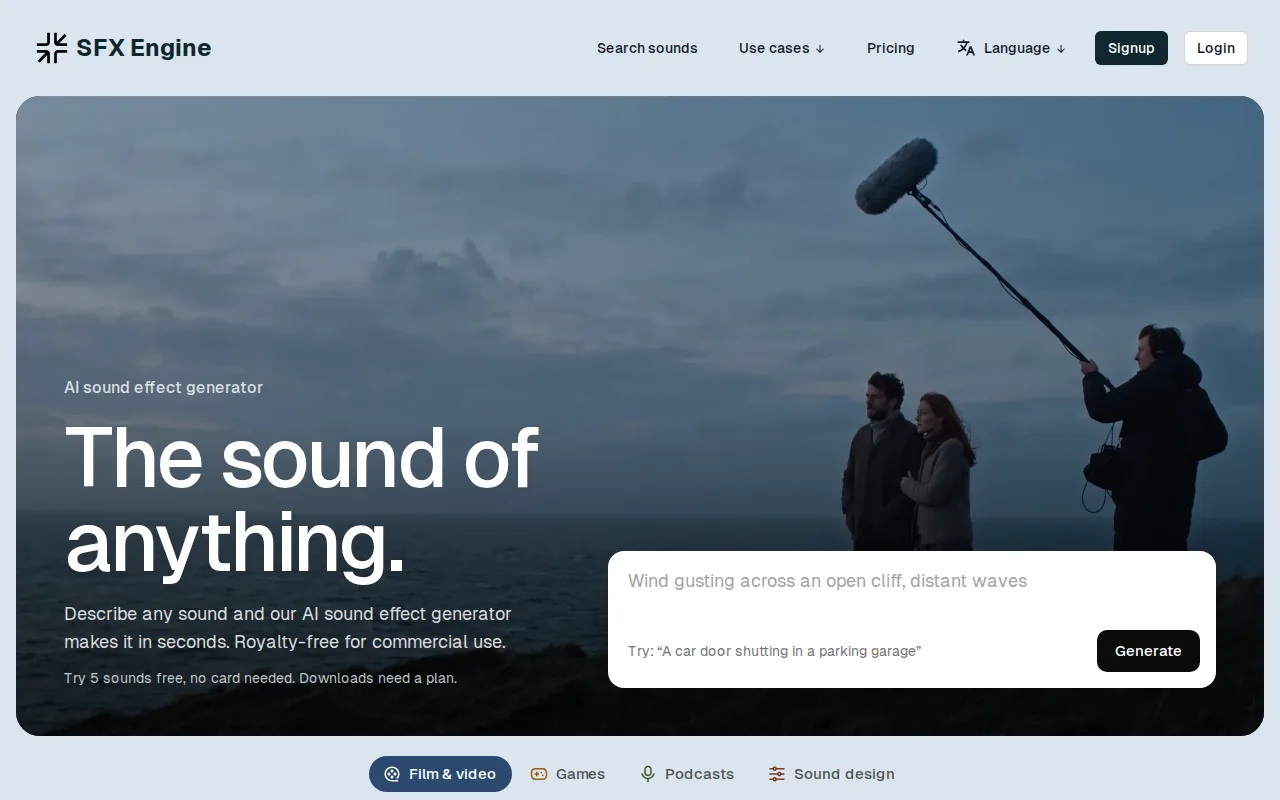
Task: Click the Generate button
Action: coord(1148,651)
